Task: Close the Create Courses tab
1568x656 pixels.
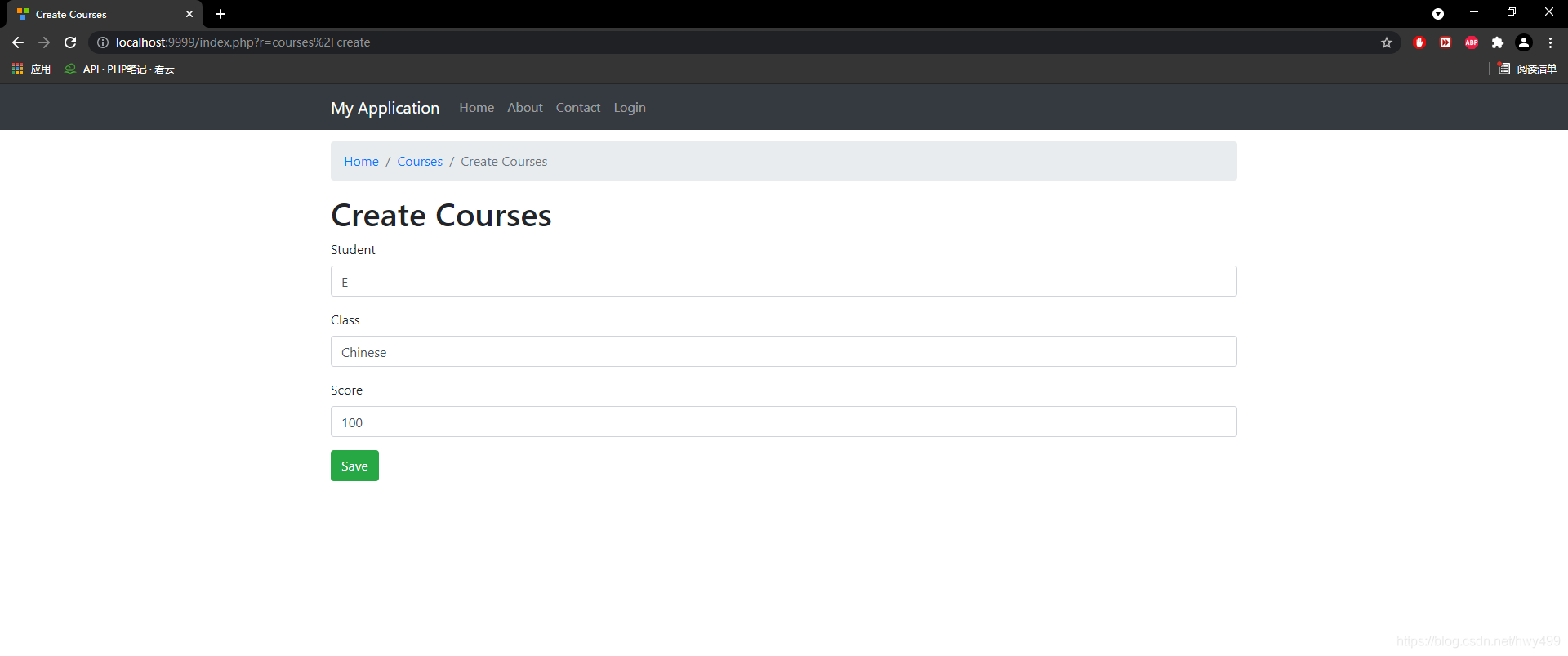Action: tap(189, 14)
